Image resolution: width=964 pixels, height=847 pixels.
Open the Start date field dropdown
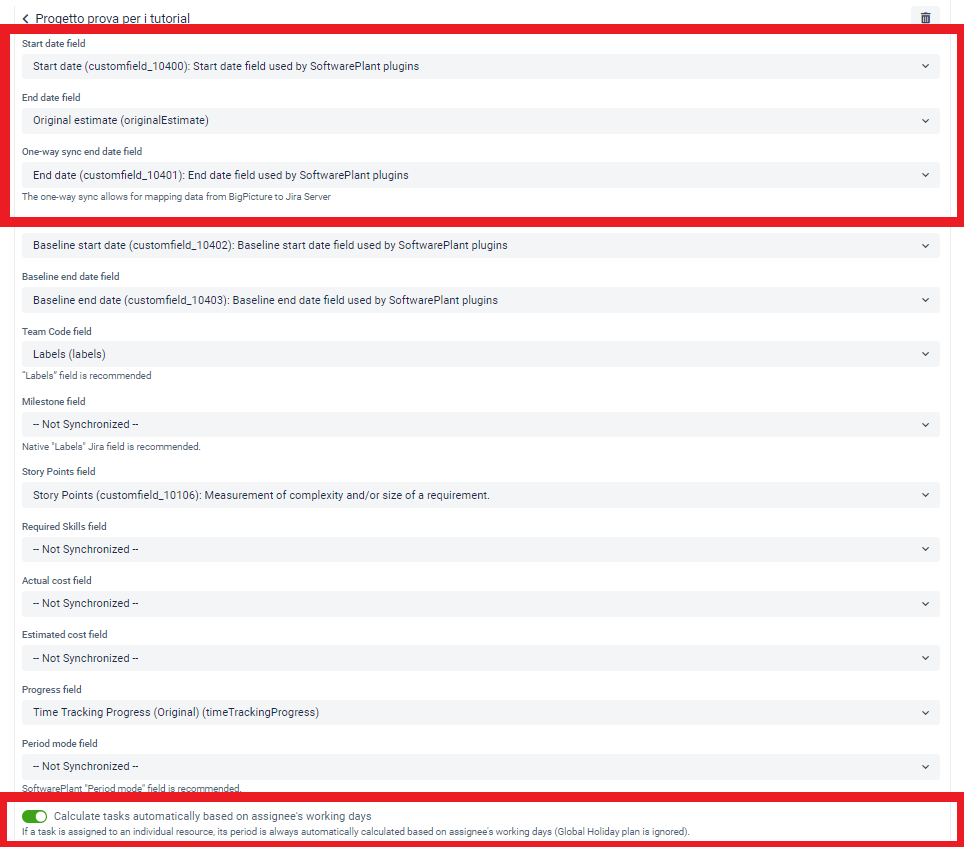(480, 66)
